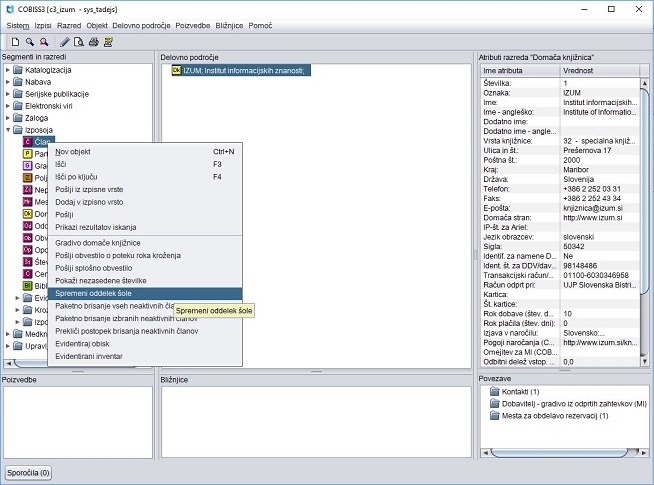The image size is (654, 485).
Task: Click the yellow DK class icon in the tree
Action: 28,214
